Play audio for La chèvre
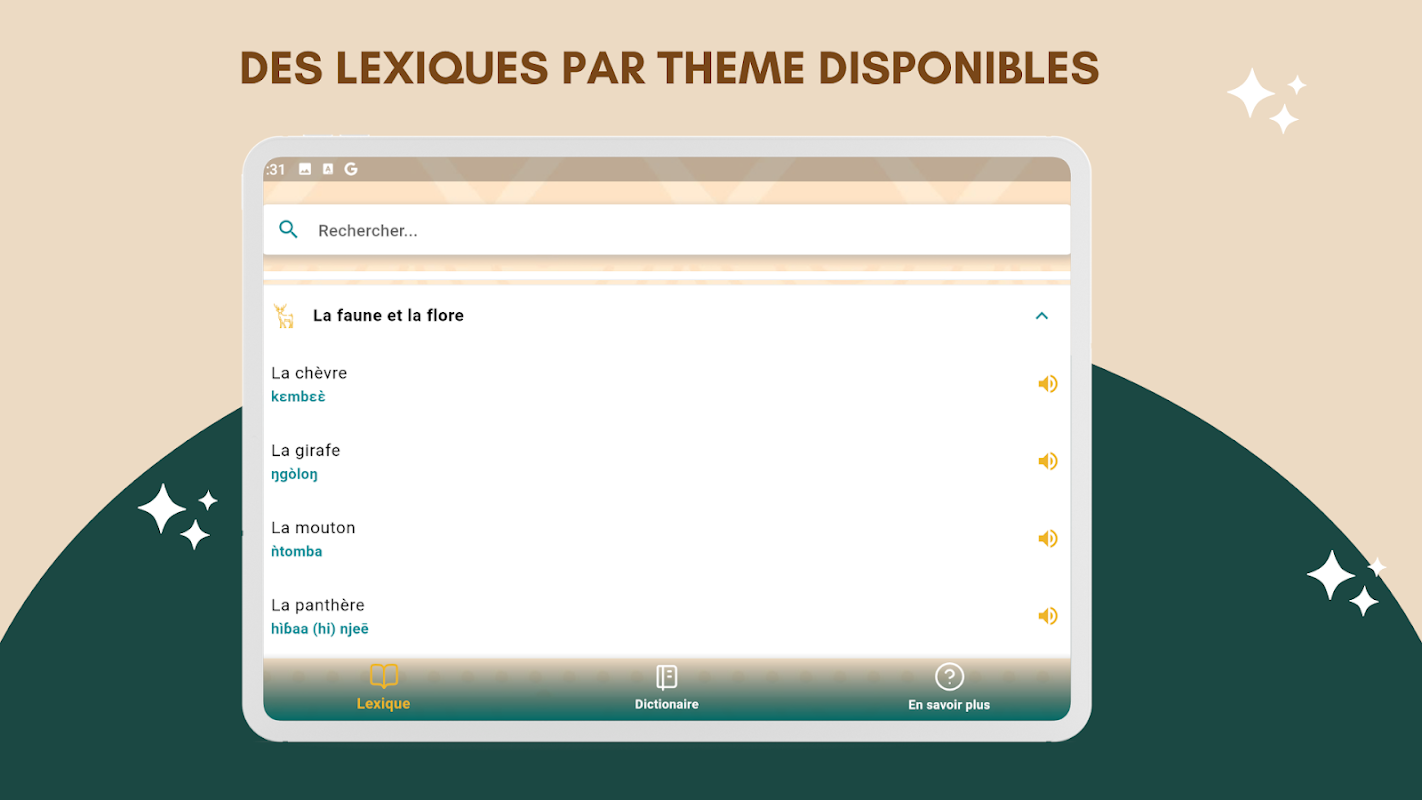The height and width of the screenshot is (800, 1422). tap(1047, 384)
